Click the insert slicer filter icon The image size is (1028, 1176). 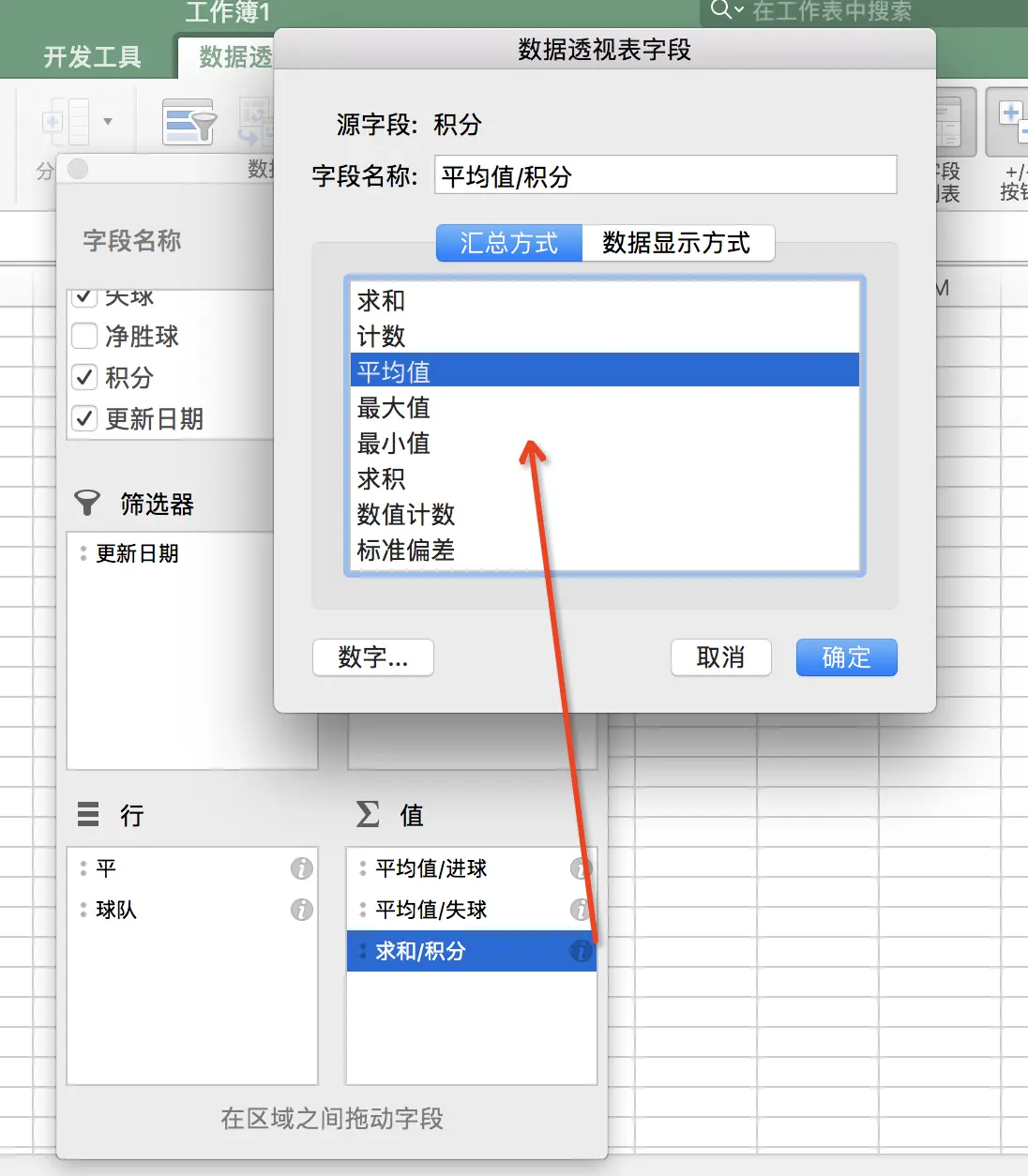(x=189, y=122)
